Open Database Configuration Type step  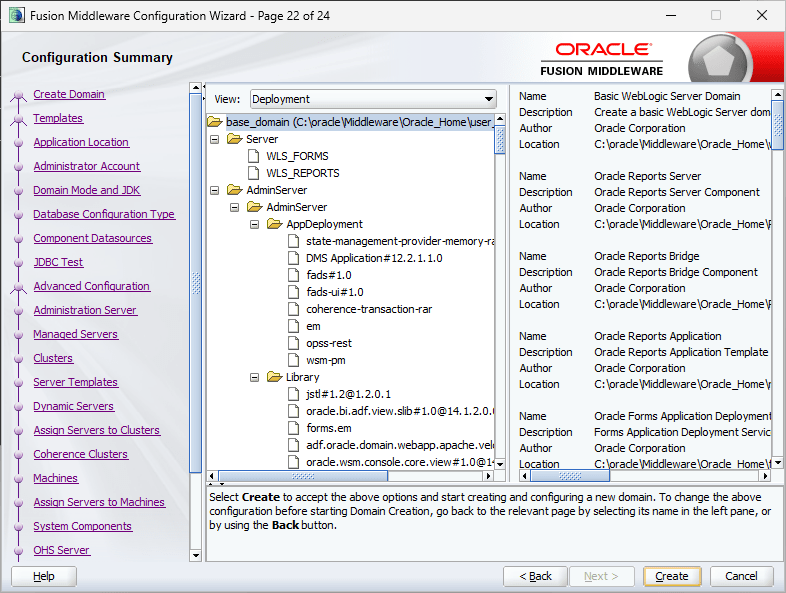click(x=104, y=214)
